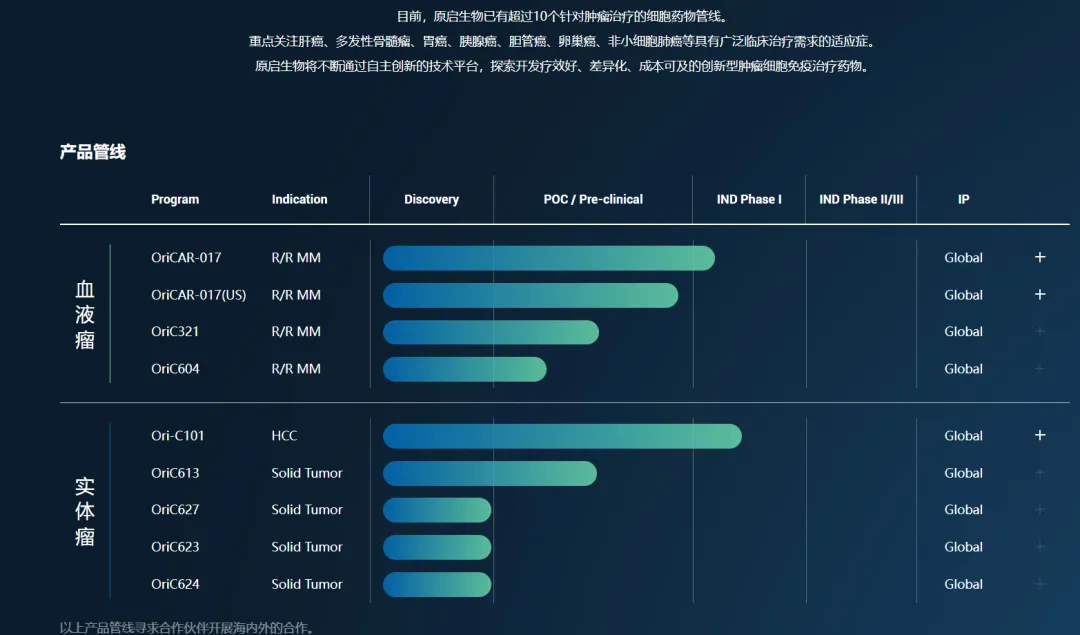
Task: Expand the Ori-C101 HCC row
Action: coord(1040,436)
